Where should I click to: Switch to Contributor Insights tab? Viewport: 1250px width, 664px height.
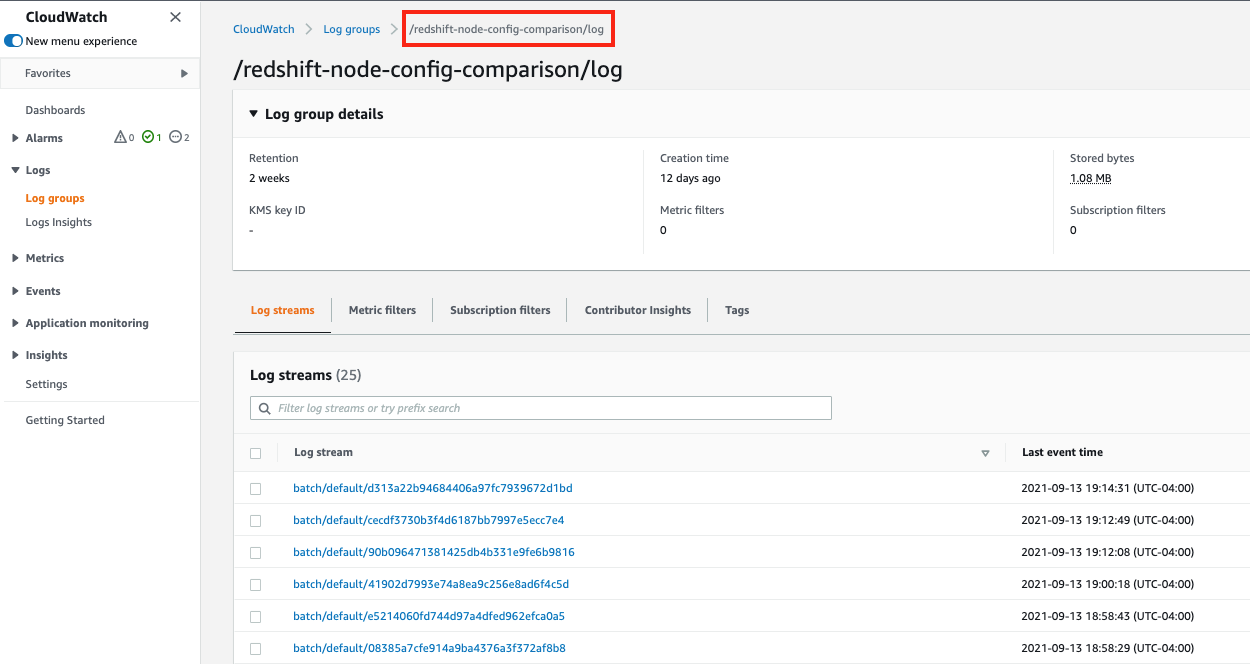(638, 310)
